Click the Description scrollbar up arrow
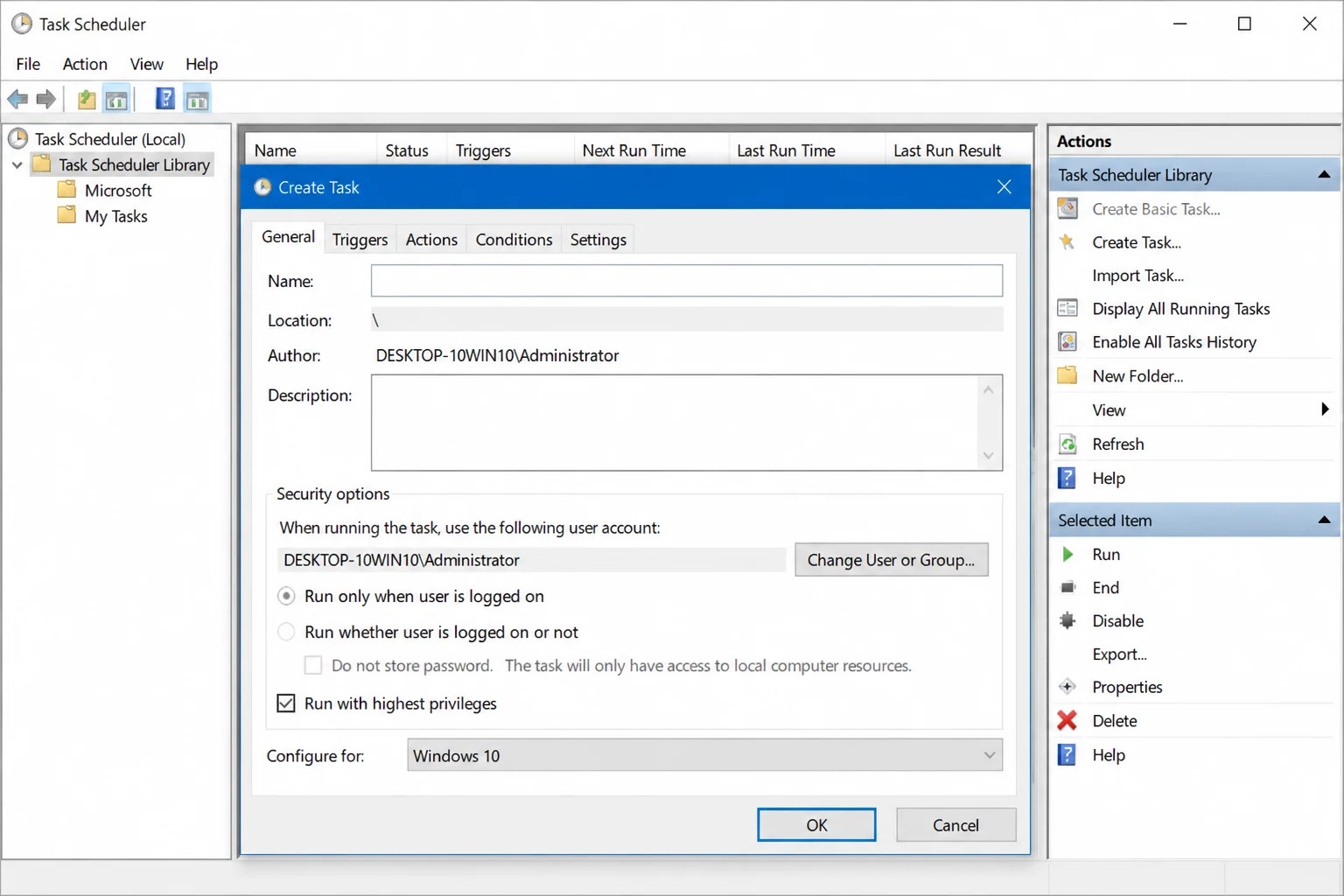 (x=988, y=390)
